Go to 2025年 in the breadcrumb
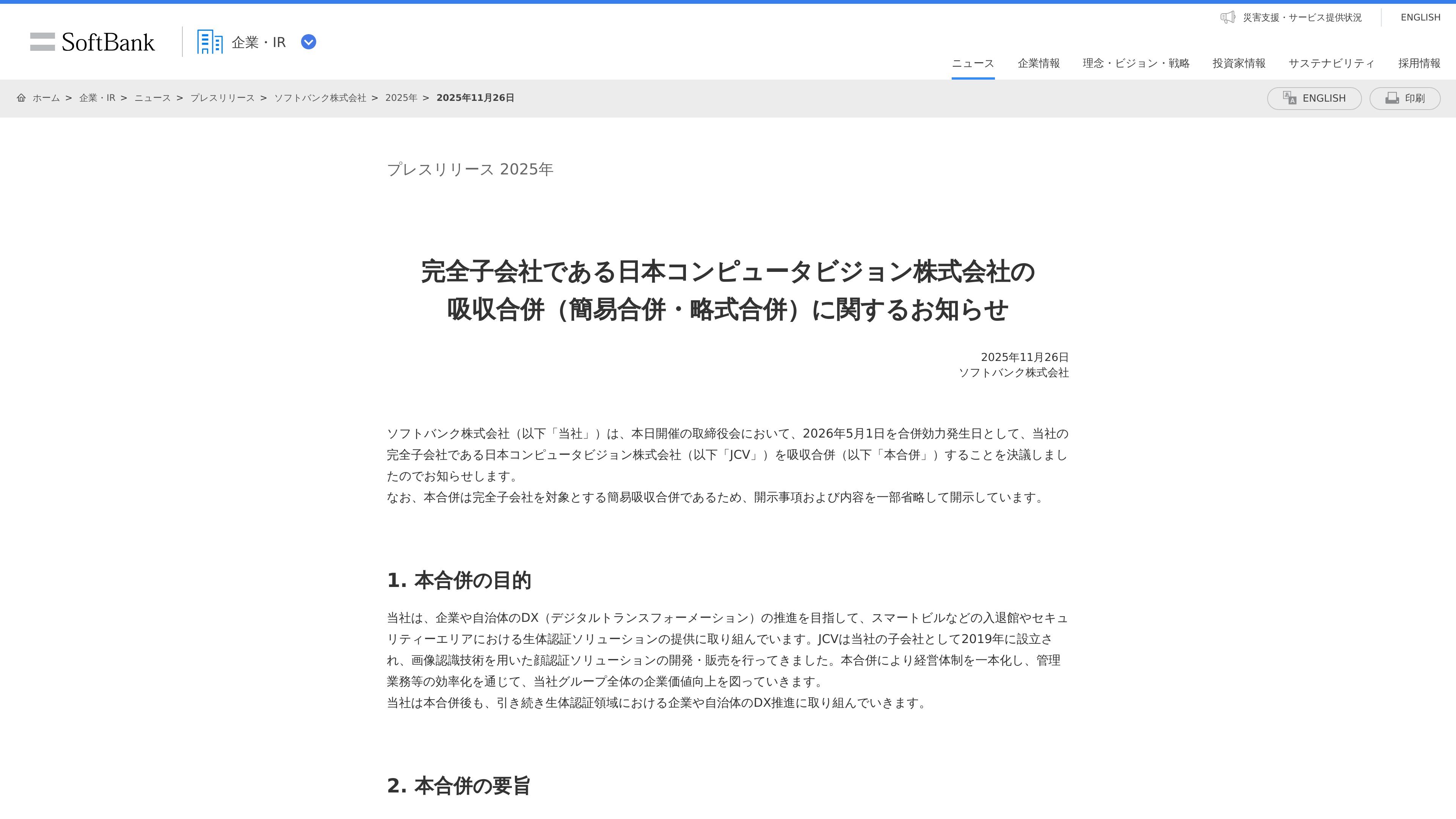 tap(401, 98)
